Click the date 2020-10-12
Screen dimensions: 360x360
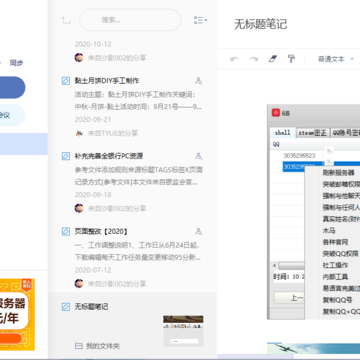coord(93,44)
